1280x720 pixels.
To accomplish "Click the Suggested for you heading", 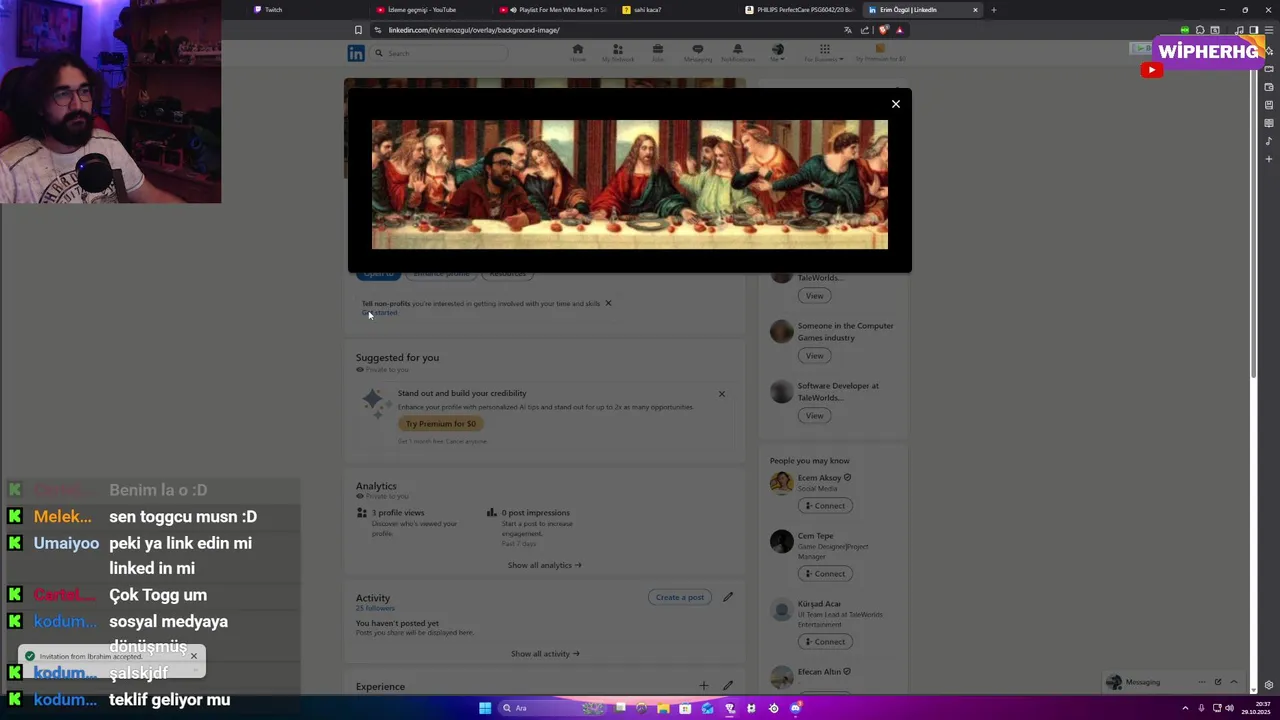I will (397, 357).
